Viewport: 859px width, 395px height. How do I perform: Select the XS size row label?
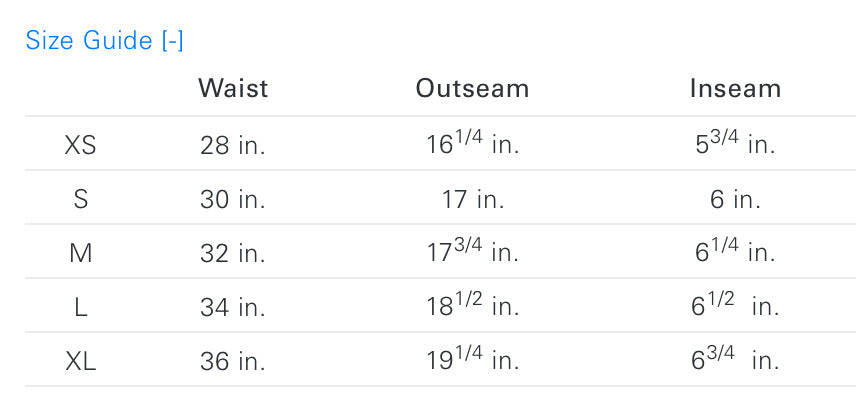pyautogui.click(x=80, y=146)
